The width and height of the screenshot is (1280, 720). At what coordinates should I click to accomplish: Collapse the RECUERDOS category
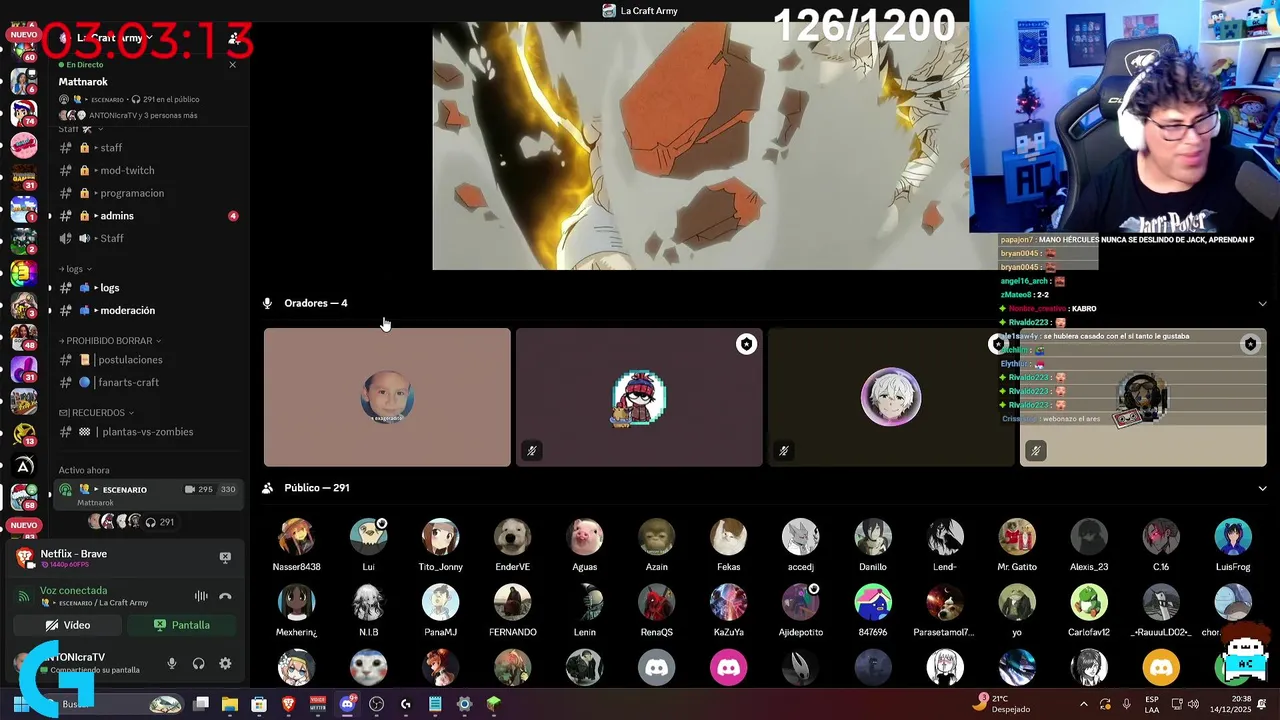click(96, 412)
